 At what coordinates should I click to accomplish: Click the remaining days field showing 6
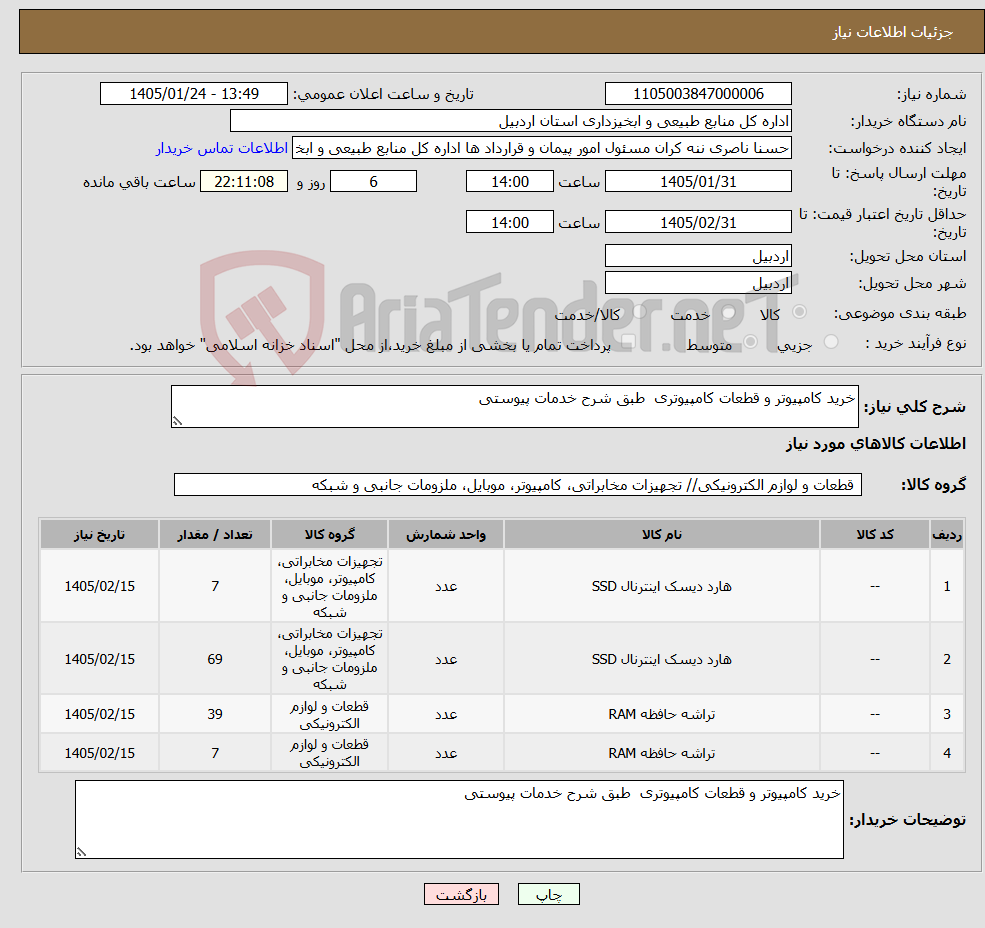(373, 182)
